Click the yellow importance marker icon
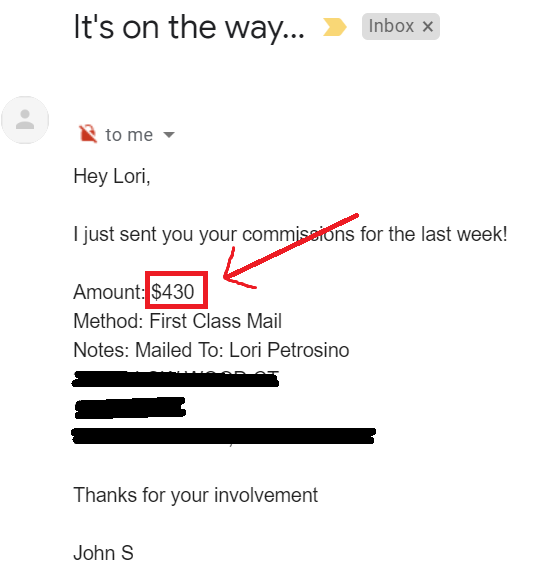This screenshot has width=542, height=567. pyautogui.click(x=334, y=27)
